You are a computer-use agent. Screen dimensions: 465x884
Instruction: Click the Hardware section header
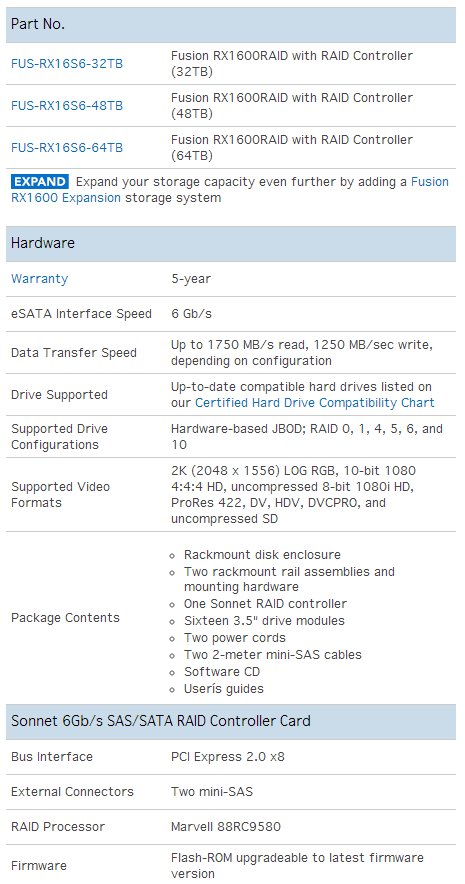click(x=231, y=244)
